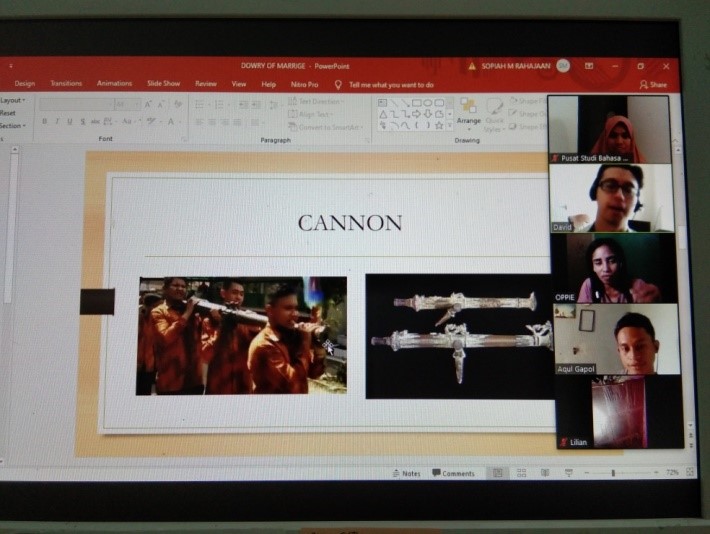Select the Text Box shape in gallery

[382, 103]
